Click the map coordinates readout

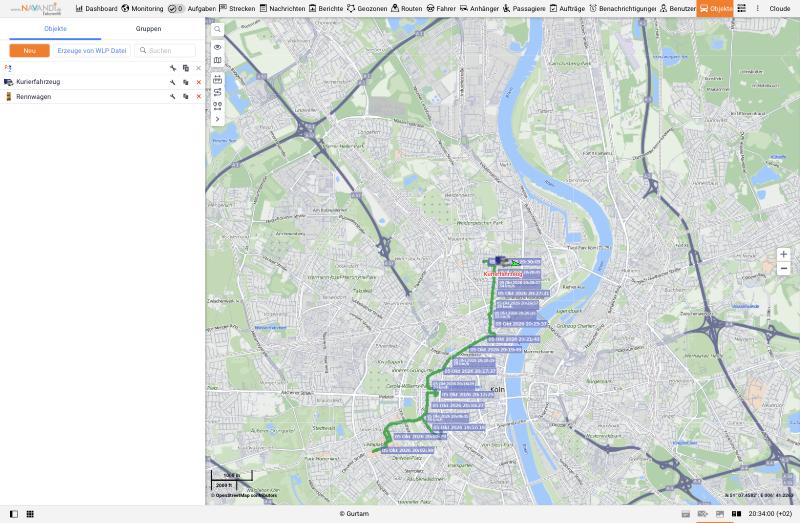coord(759,495)
